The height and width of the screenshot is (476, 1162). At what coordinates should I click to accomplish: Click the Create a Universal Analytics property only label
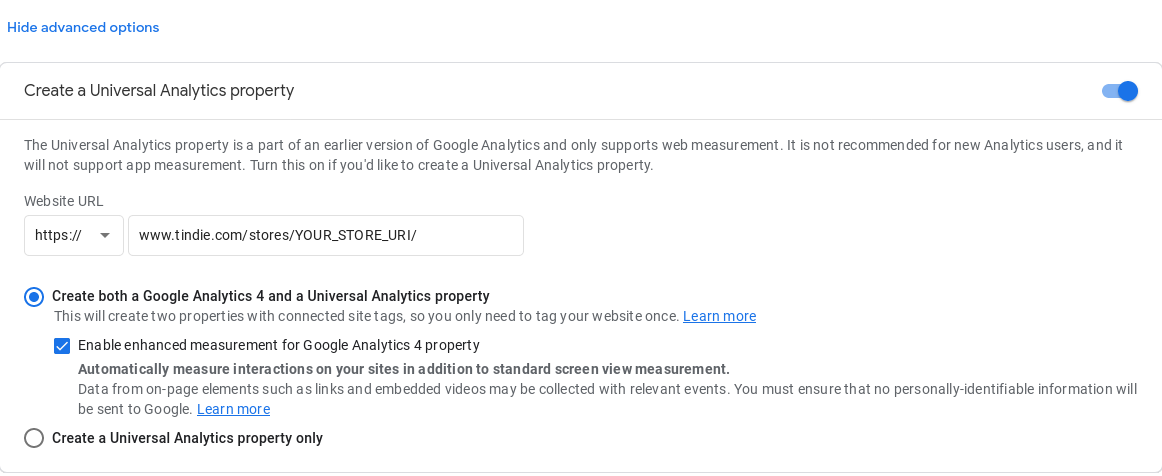click(187, 438)
